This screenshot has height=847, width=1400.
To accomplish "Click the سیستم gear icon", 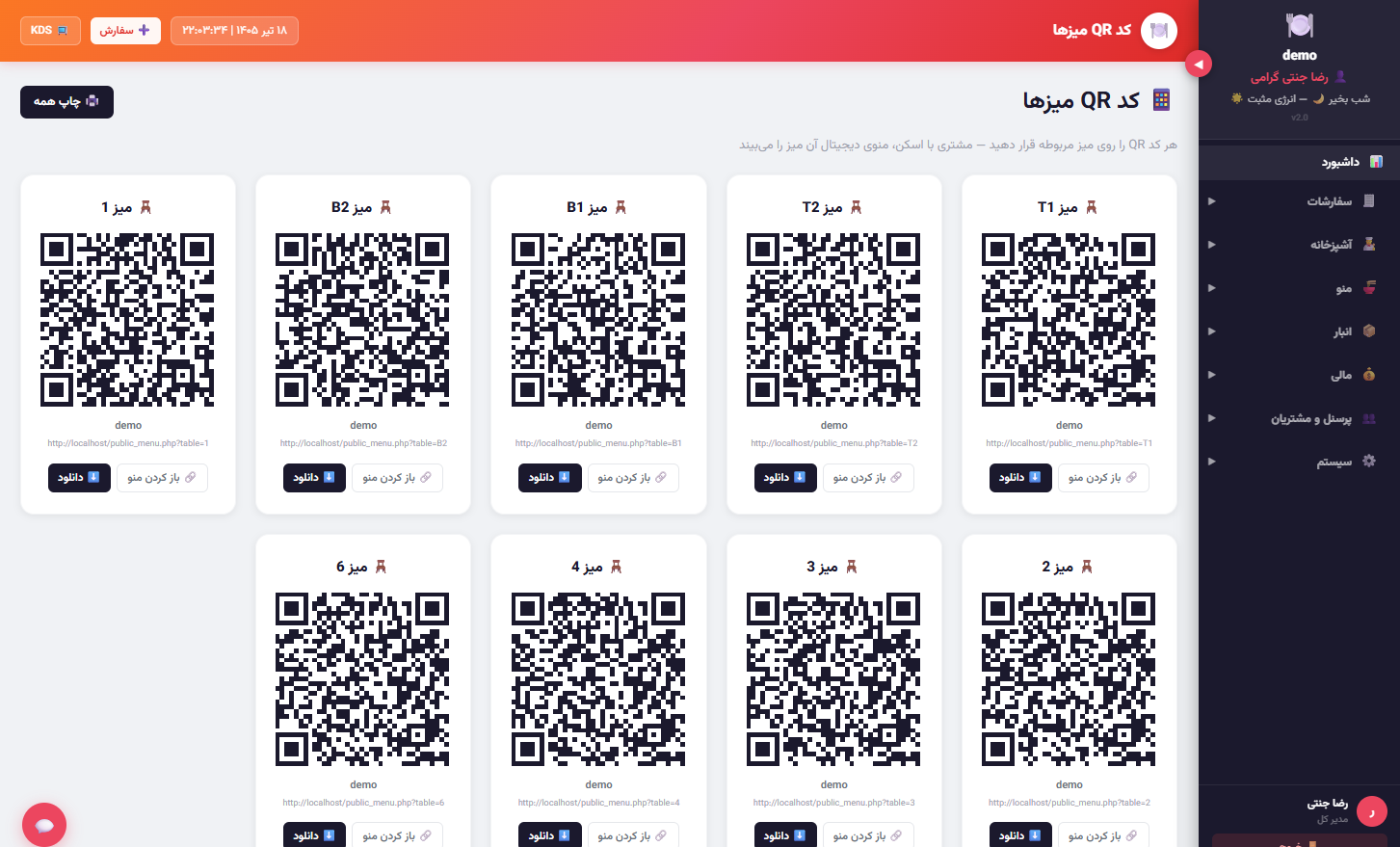I will click(1369, 462).
